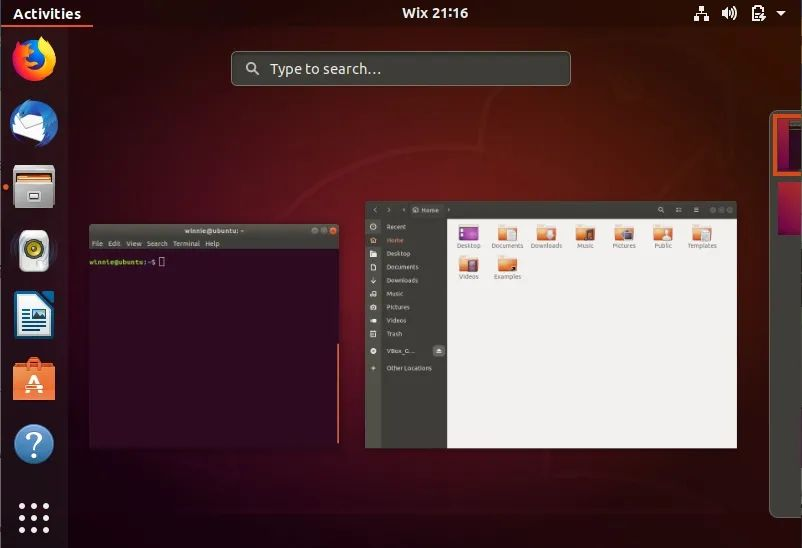Select the Downloads folder icon
Viewport: 802px width, 548px height.
(546, 234)
